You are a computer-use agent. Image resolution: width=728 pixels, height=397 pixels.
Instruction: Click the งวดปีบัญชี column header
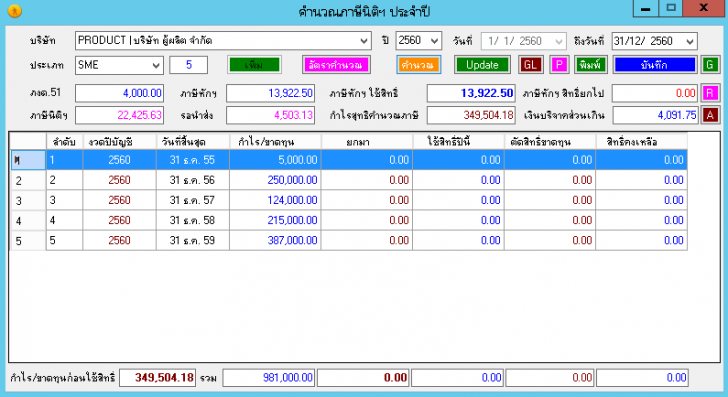[x=119, y=142]
